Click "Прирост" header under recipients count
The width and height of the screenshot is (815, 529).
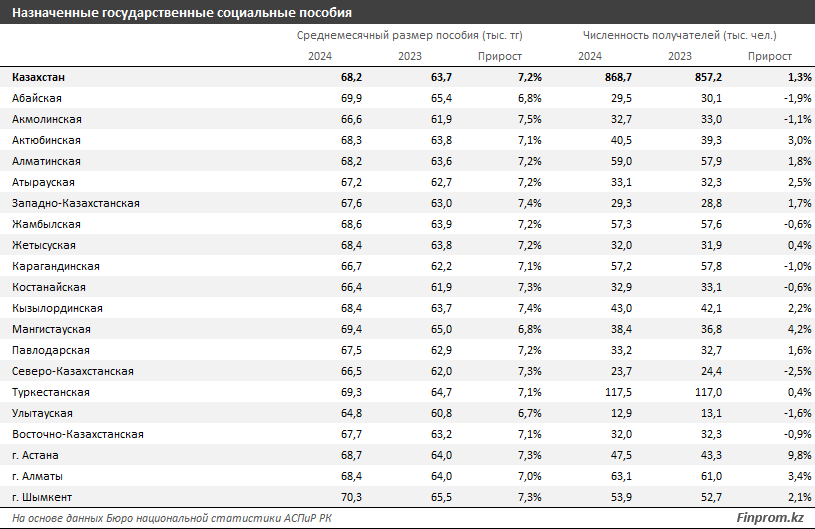click(x=768, y=56)
